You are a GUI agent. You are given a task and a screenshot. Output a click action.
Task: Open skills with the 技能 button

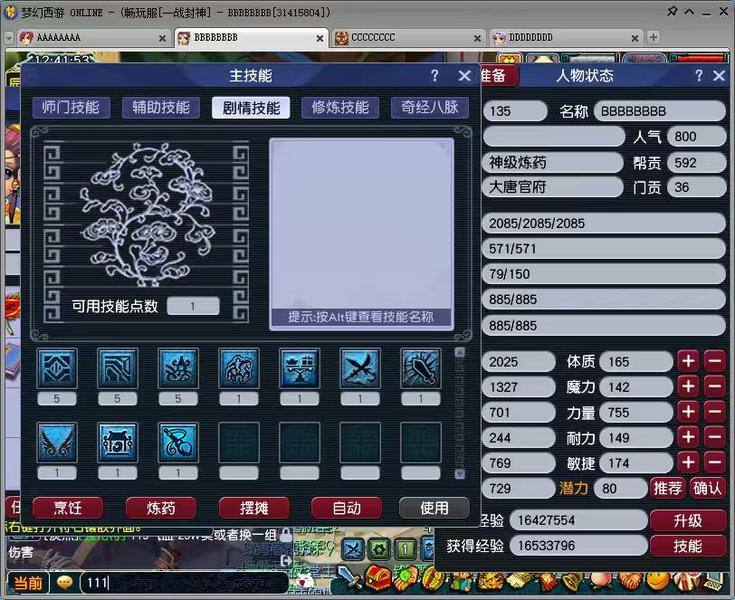(688, 546)
